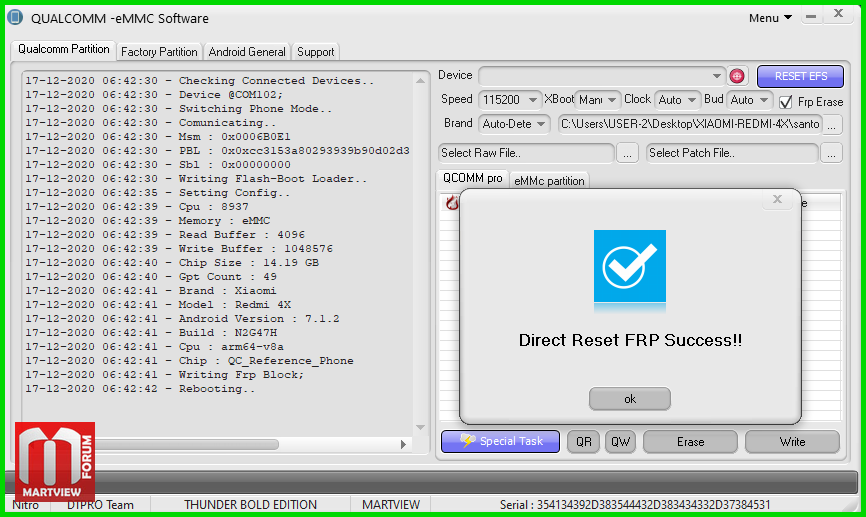This screenshot has width=866, height=517.
Task: Click the browse button next to Select Patch File
Action: click(x=832, y=153)
